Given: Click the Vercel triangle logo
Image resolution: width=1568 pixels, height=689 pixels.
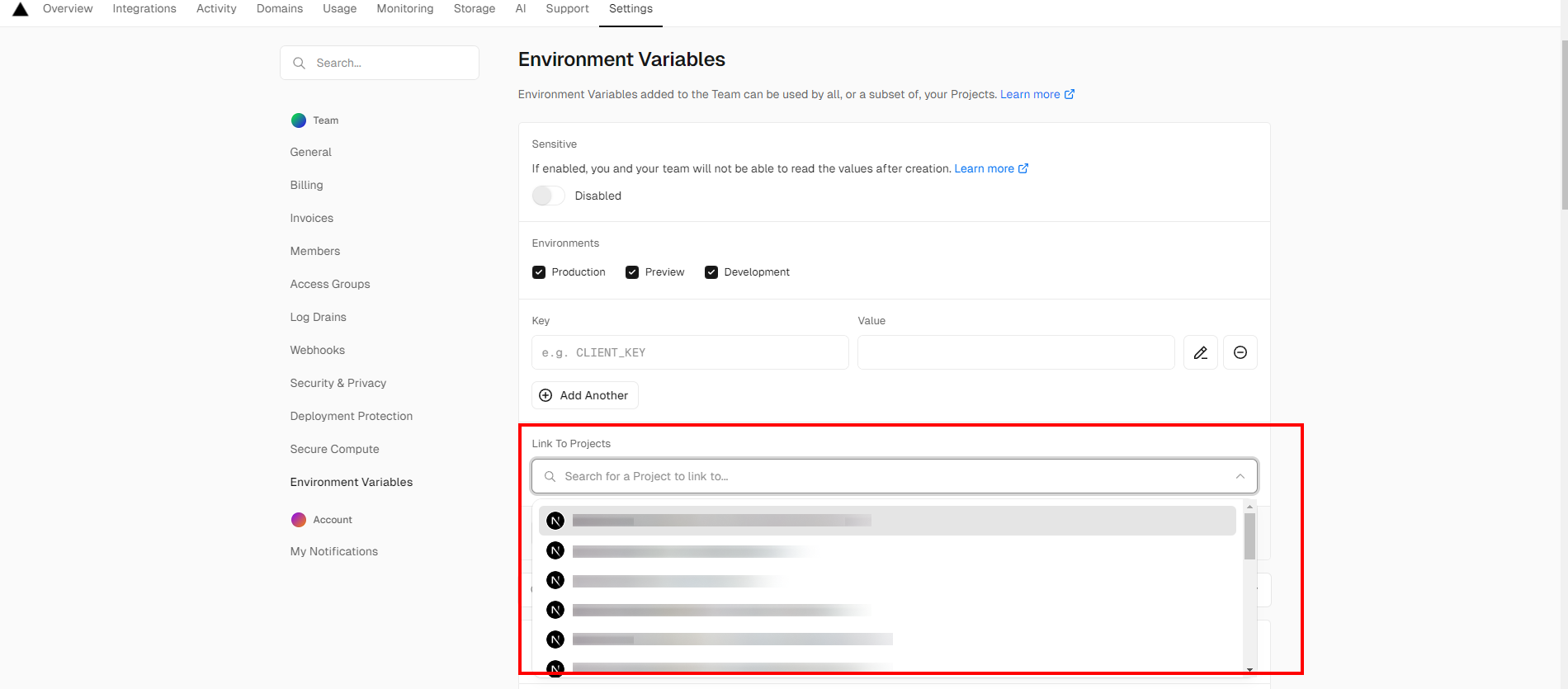Looking at the screenshot, I should (x=21, y=9).
